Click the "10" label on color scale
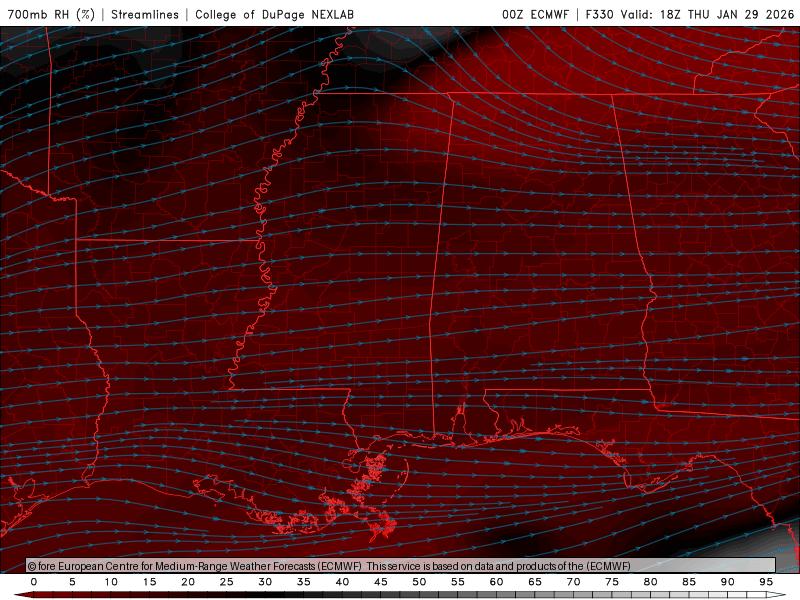This screenshot has height=600, width=800. pos(111,582)
